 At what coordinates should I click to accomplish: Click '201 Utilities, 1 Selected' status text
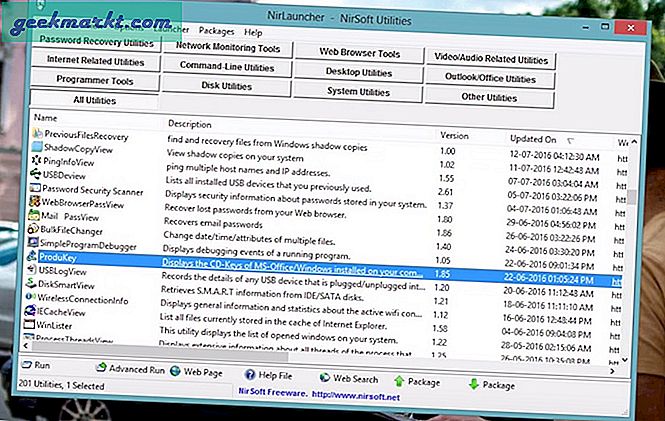pos(61,385)
